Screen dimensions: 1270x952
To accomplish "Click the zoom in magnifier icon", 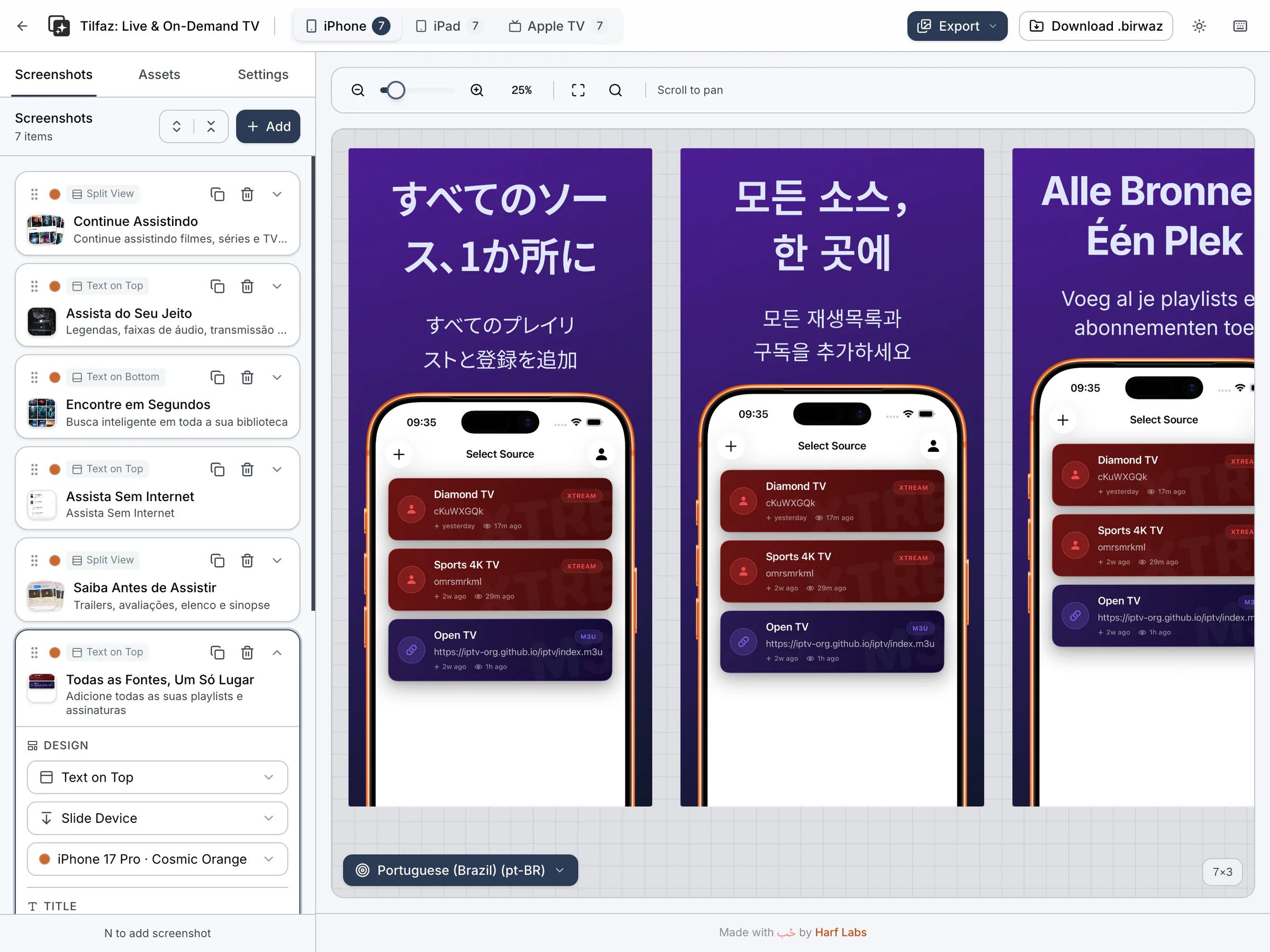I will click(x=477, y=90).
